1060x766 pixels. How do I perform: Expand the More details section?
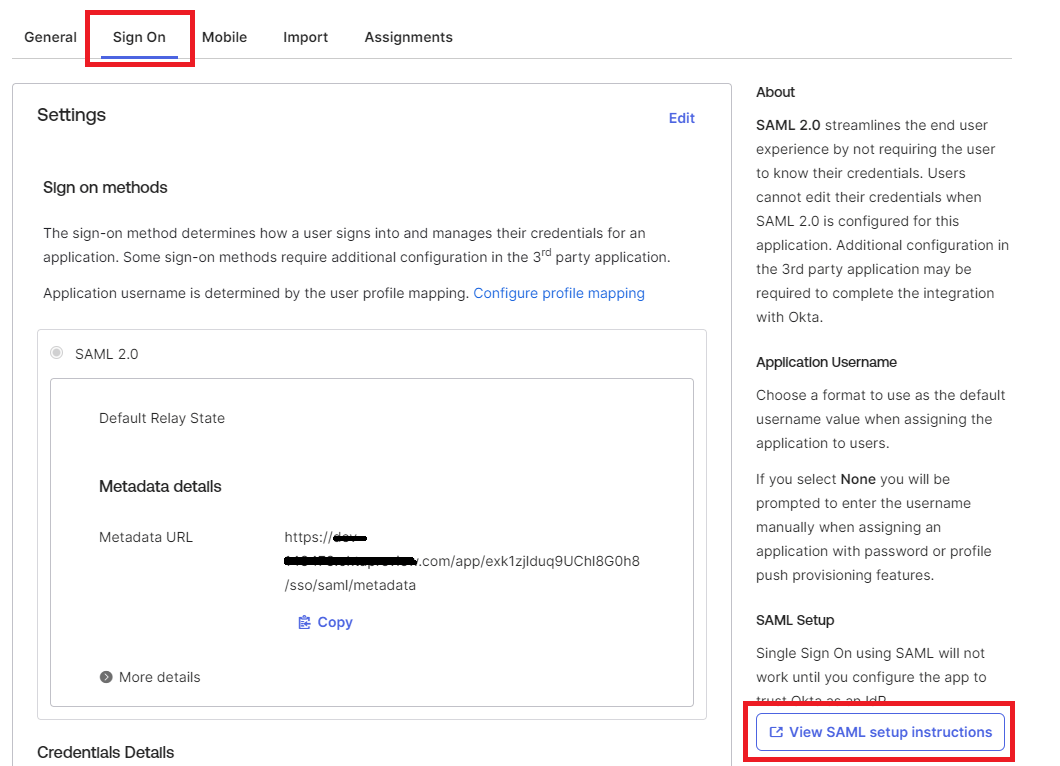point(159,677)
